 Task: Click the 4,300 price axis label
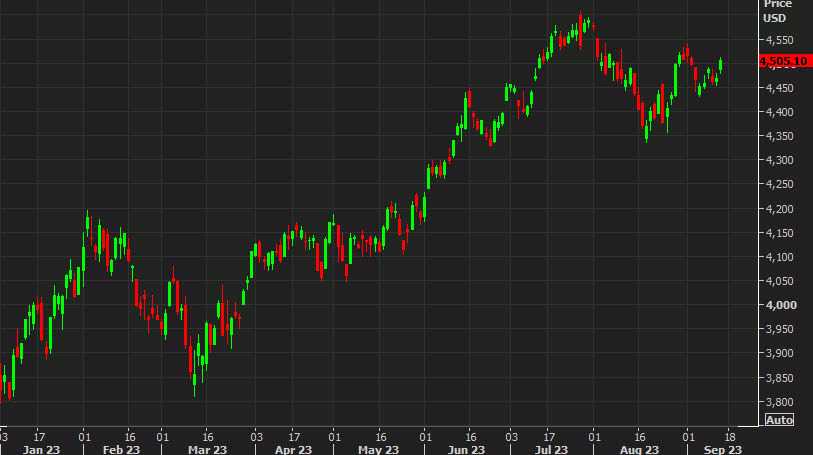pyautogui.click(x=779, y=160)
